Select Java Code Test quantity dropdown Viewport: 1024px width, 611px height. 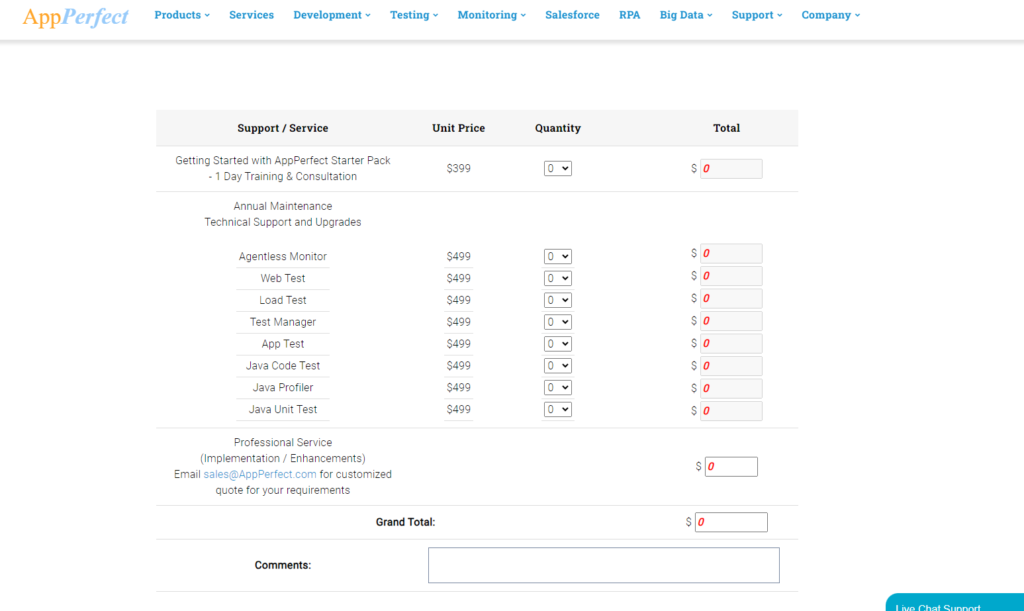[558, 366]
